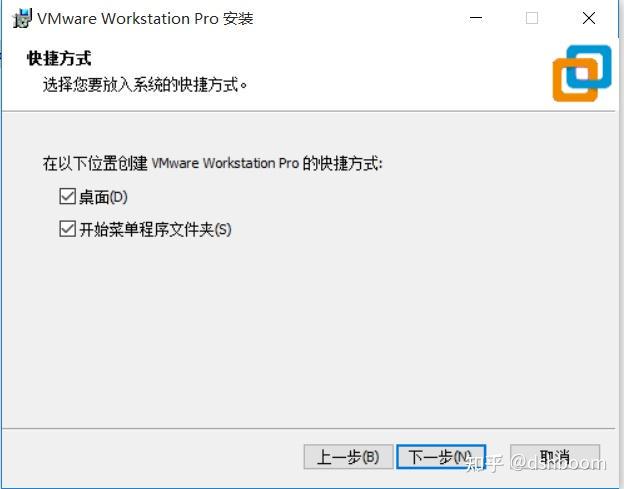Viewport: 624px width, 489px height.
Task: Go back with the 上一步(B) button
Action: pos(348,457)
